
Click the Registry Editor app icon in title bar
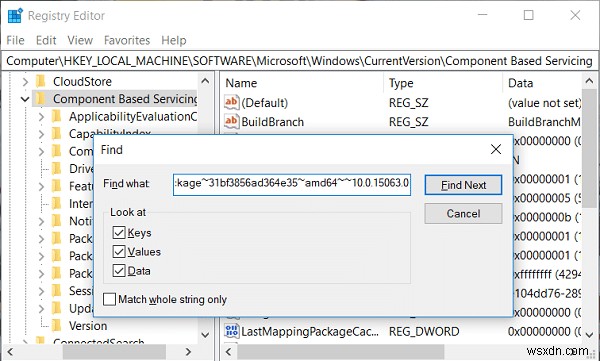(x=15, y=16)
